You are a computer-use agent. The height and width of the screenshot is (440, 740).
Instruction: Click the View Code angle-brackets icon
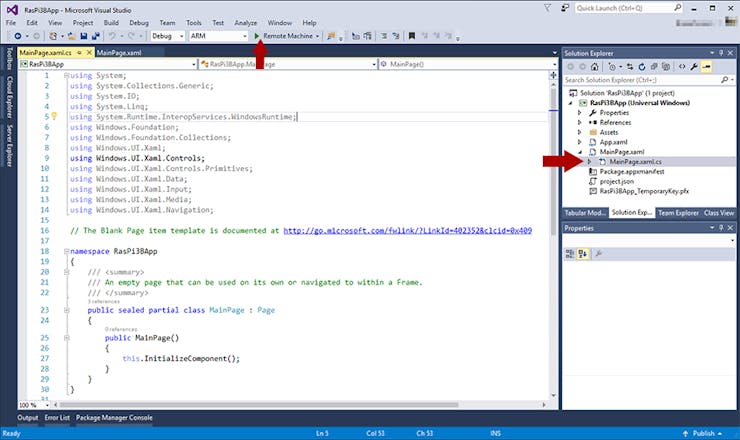pyautogui.click(x=682, y=67)
